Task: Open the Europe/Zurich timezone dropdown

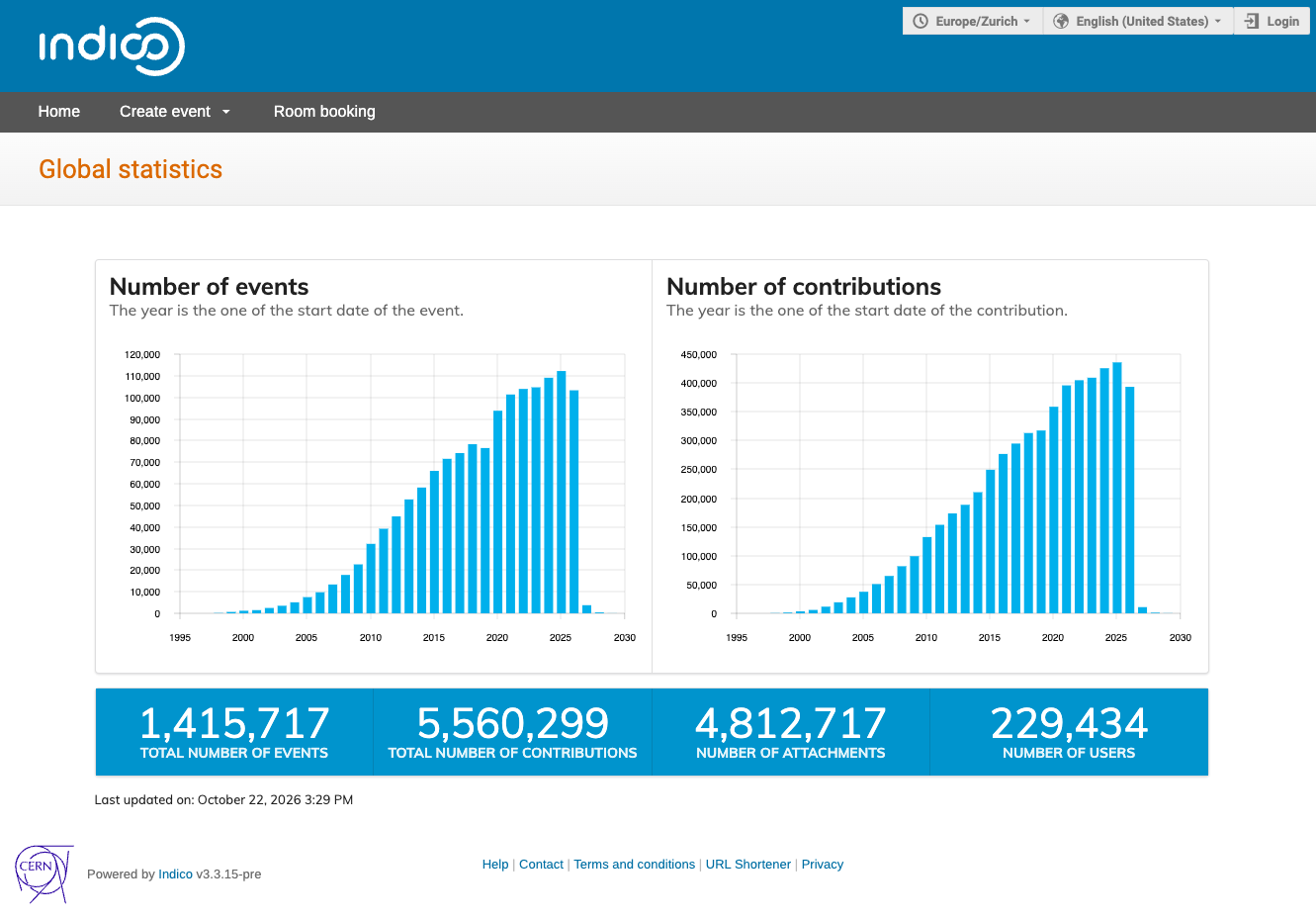Action: [x=973, y=21]
